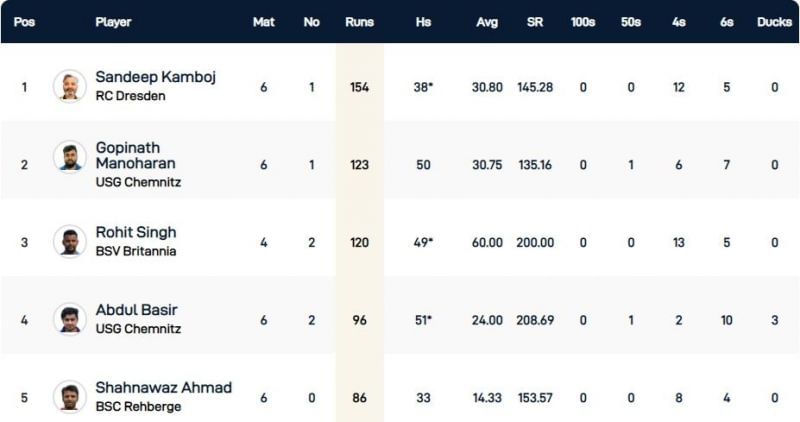Click Gopinath Manoharan's avatar photo
The width and height of the screenshot is (800, 422).
pos(70,164)
